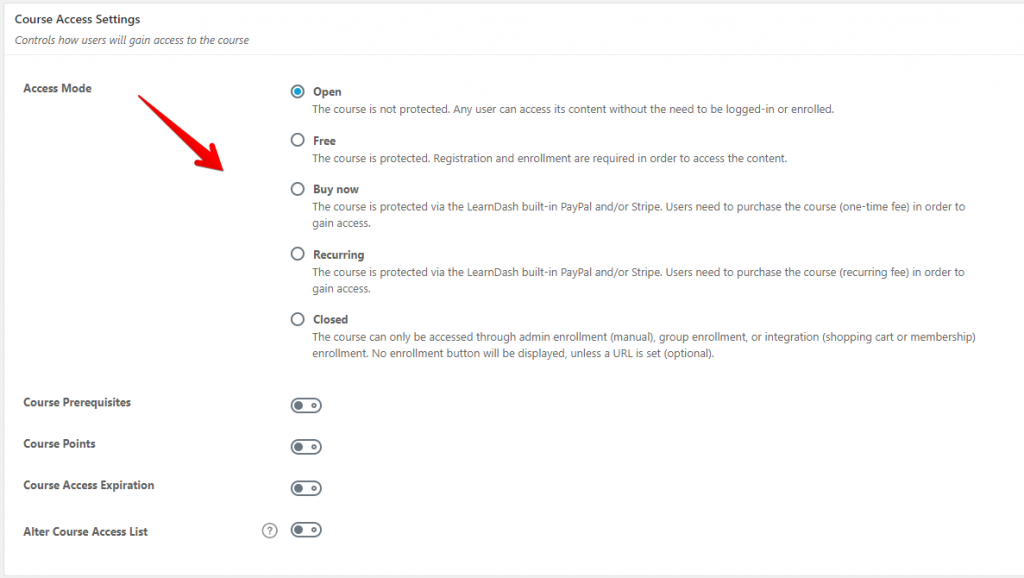
Task: Click the Course Points label
Action: pyautogui.click(x=59, y=443)
